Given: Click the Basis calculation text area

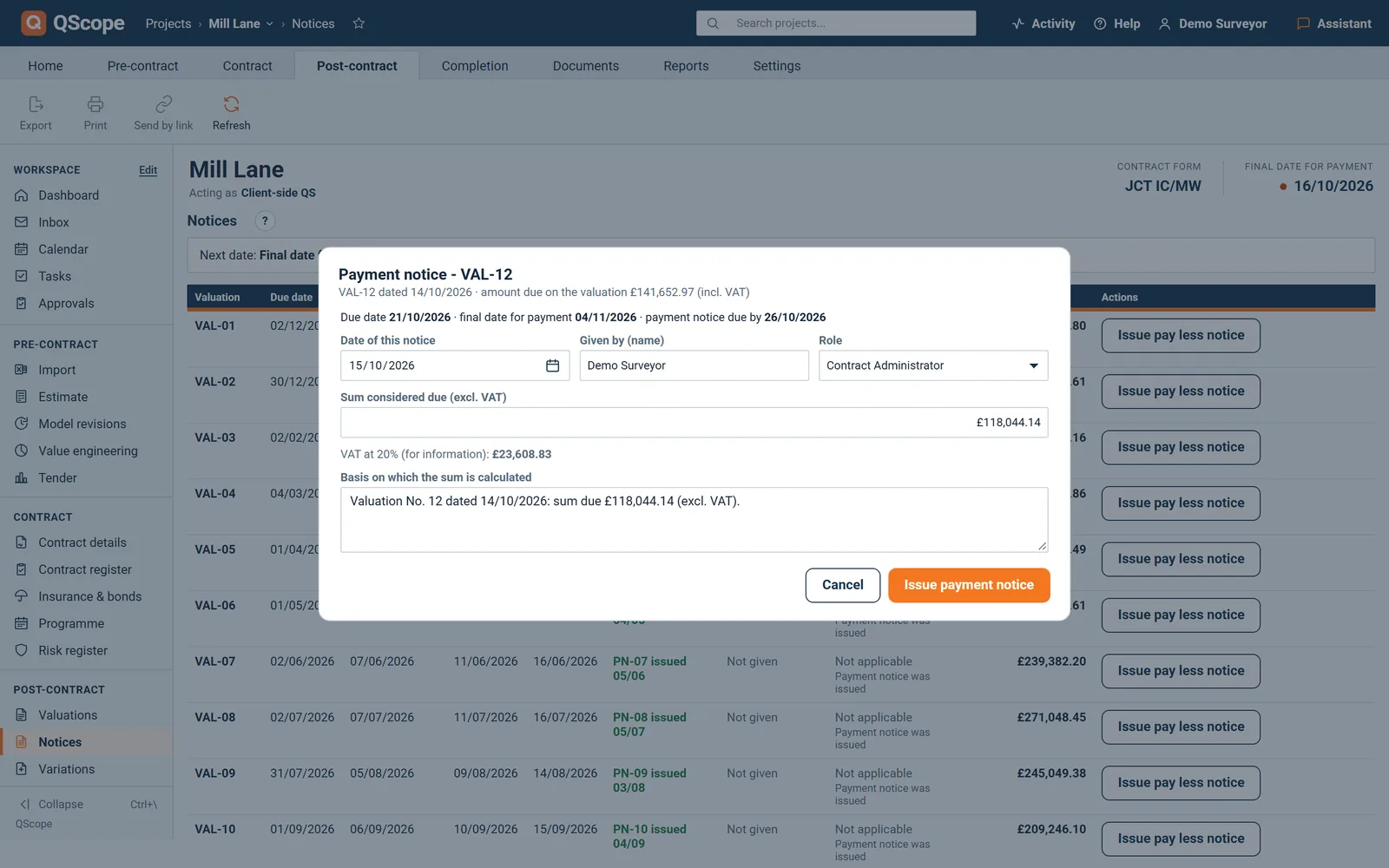Looking at the screenshot, I should pos(694,519).
